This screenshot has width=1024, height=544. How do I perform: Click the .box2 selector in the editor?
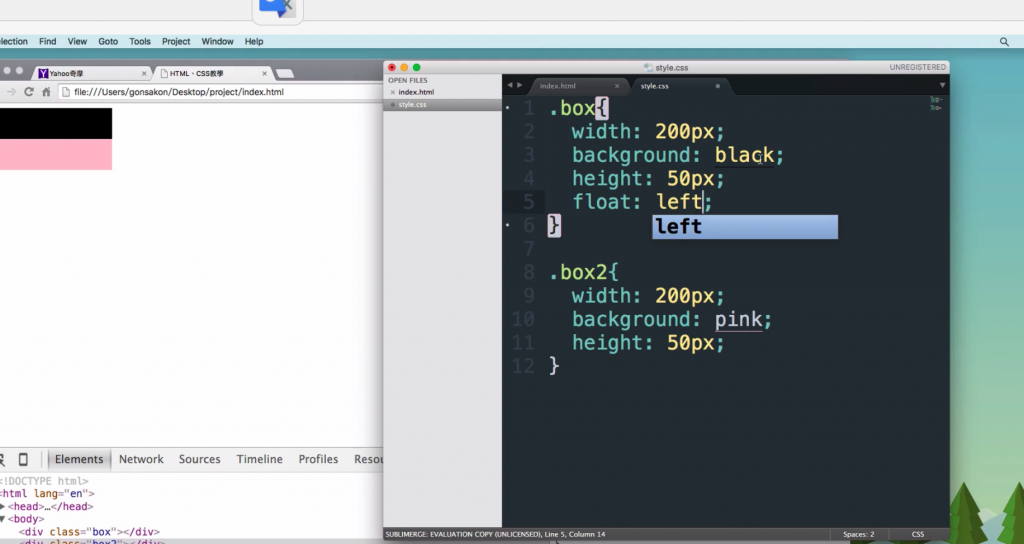point(577,272)
